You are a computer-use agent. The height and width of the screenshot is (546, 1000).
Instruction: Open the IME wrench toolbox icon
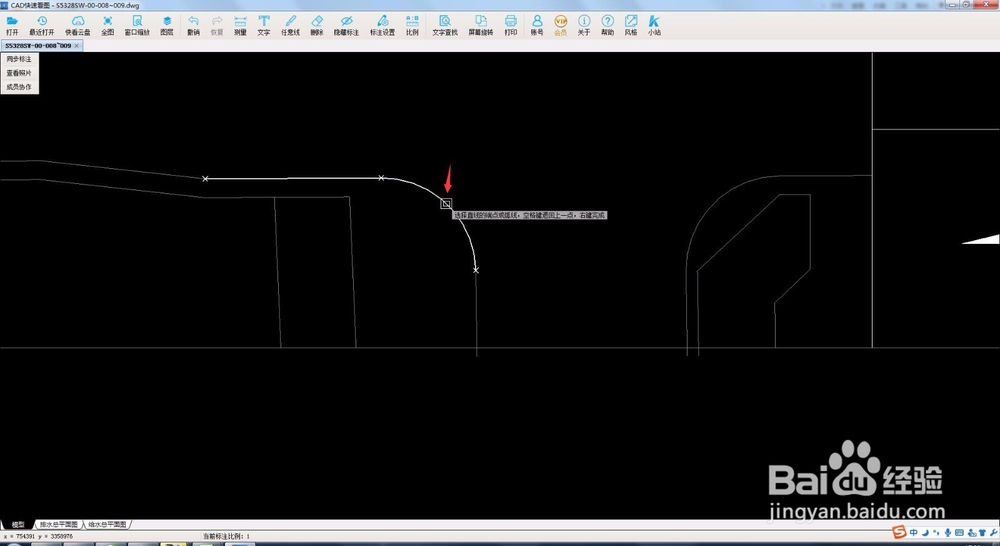[994, 533]
